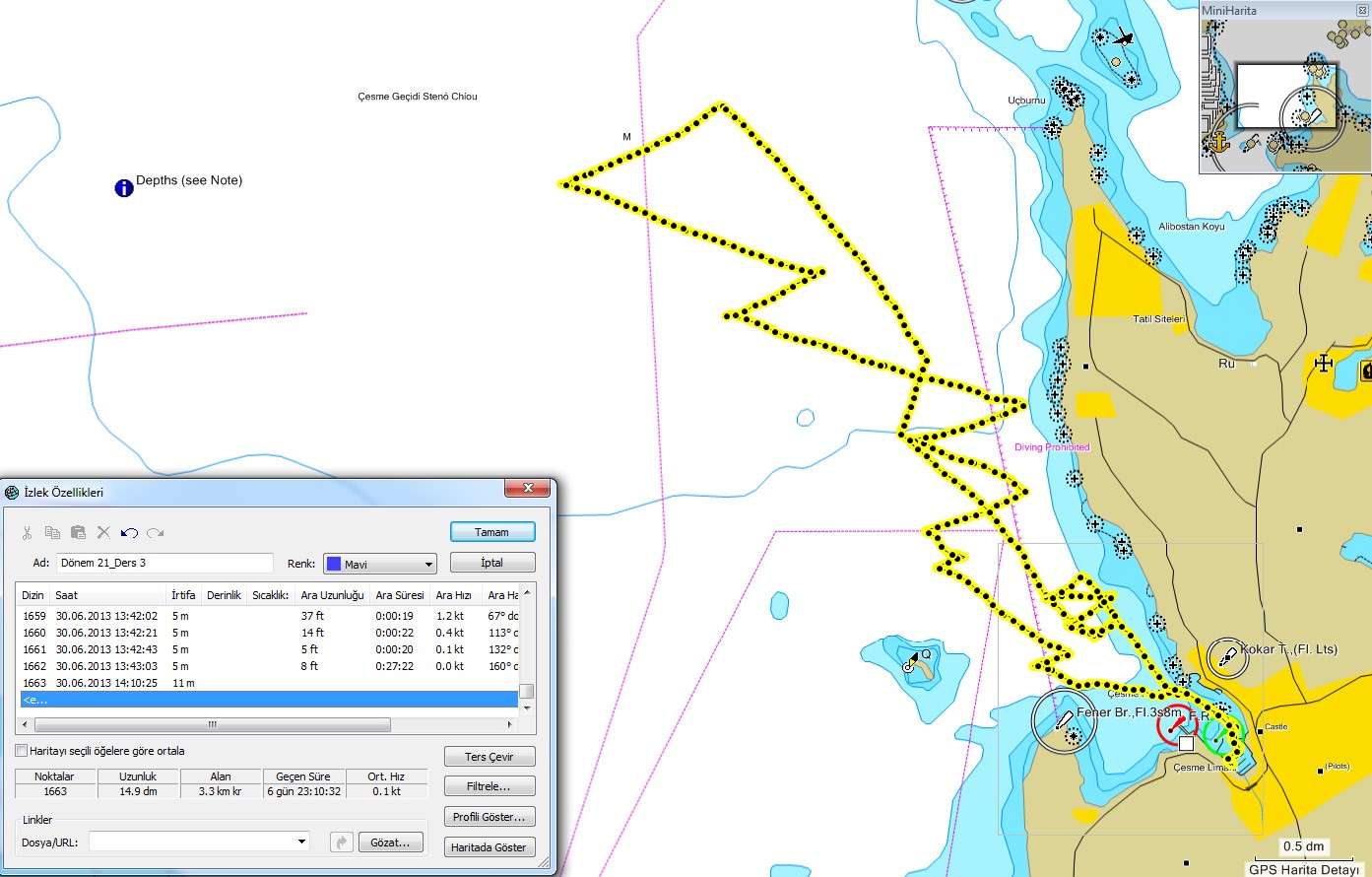Click the Tamam button
Screen dimensions: 1372x877
tap(492, 532)
